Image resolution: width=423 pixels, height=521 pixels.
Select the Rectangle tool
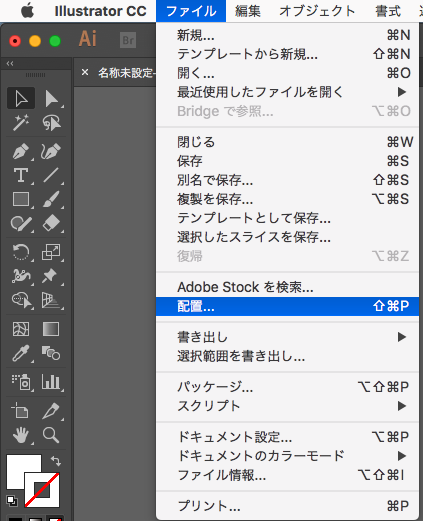click(21, 199)
